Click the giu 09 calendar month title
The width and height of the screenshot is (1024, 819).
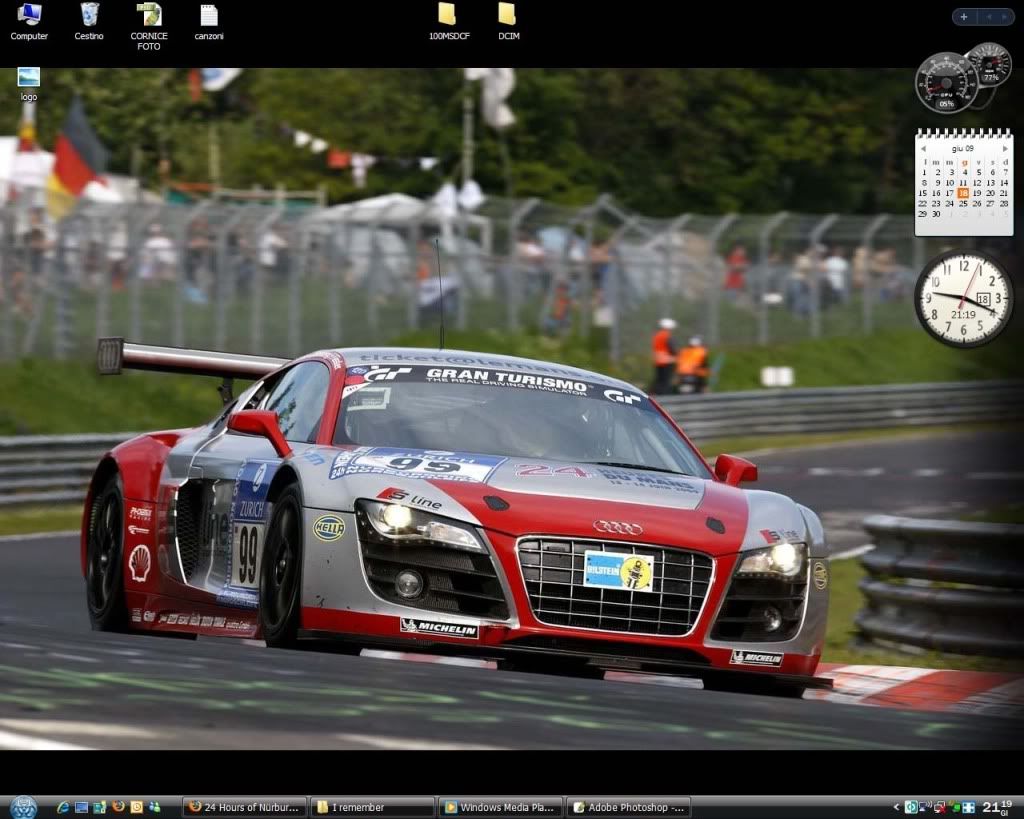point(963,149)
